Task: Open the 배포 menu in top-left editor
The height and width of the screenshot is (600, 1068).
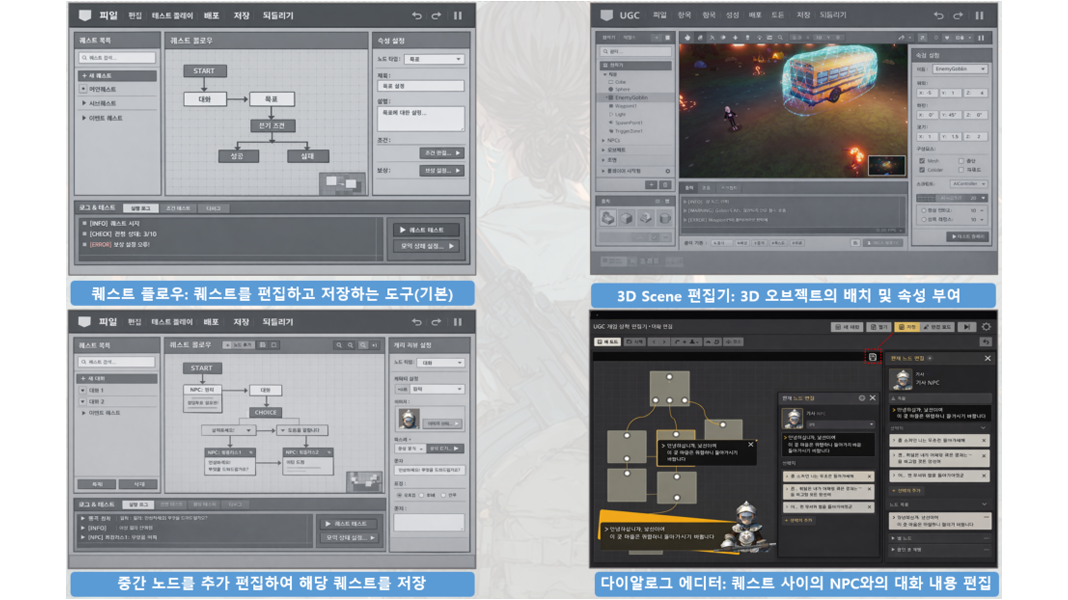Action: coord(212,16)
